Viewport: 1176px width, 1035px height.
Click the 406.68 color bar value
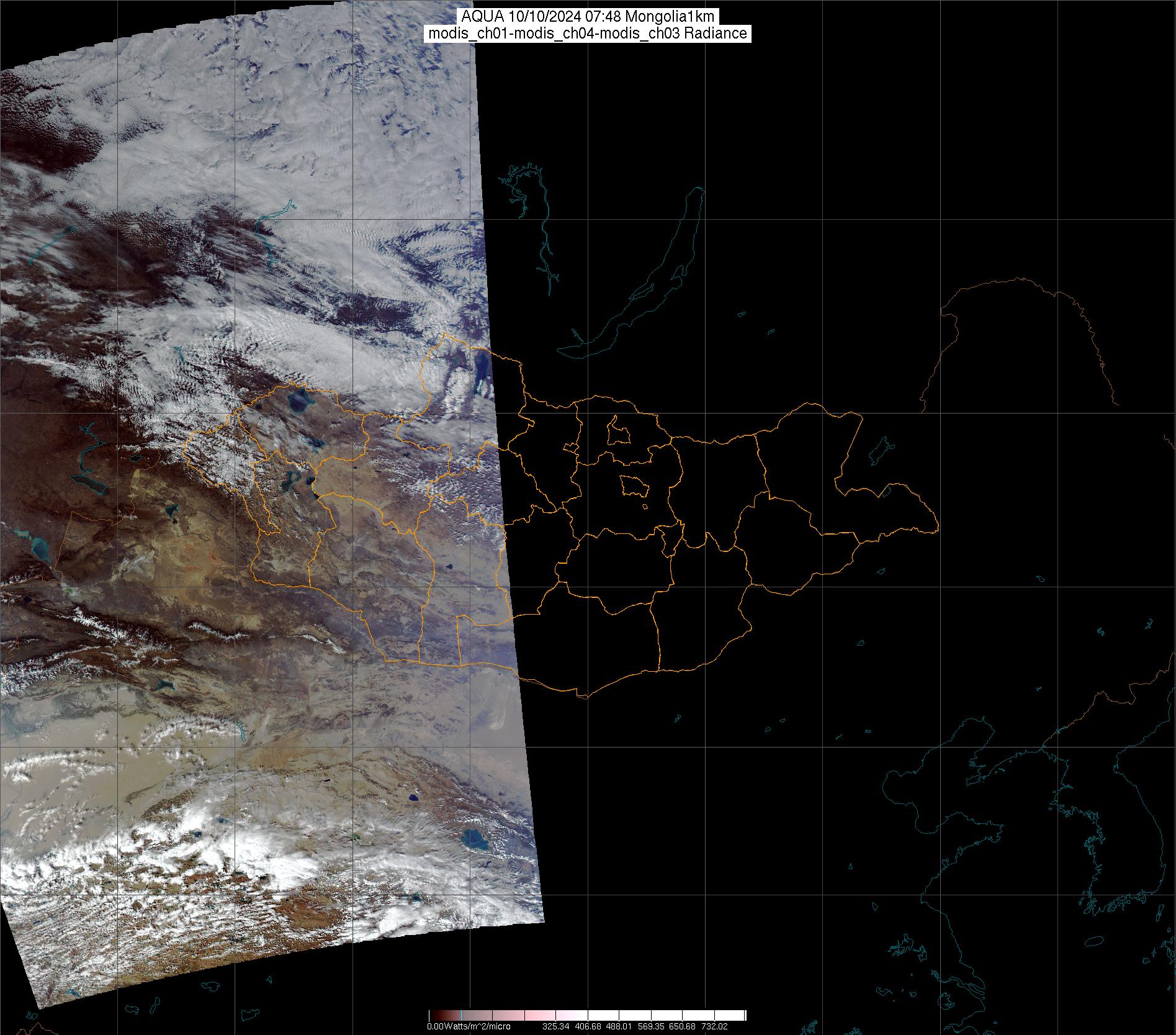[x=586, y=1027]
